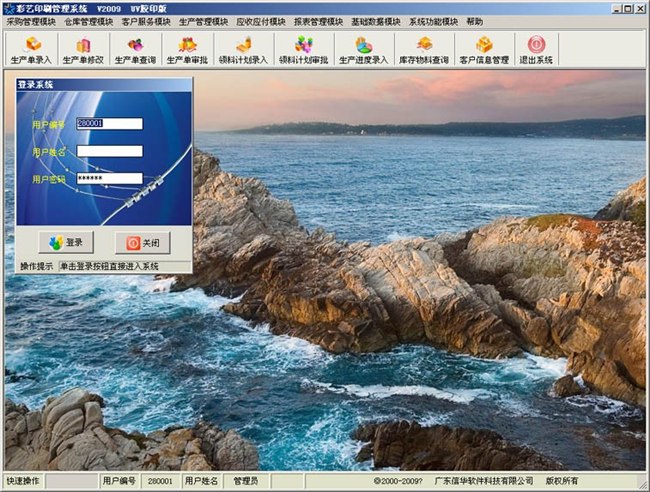This screenshot has height=492, width=650.
Task: Click the empty 用户姓名 text field
Action: (109, 151)
